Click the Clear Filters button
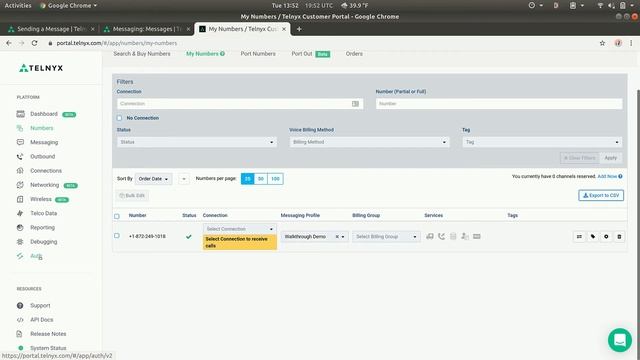This screenshot has height=360, width=640. (580, 158)
